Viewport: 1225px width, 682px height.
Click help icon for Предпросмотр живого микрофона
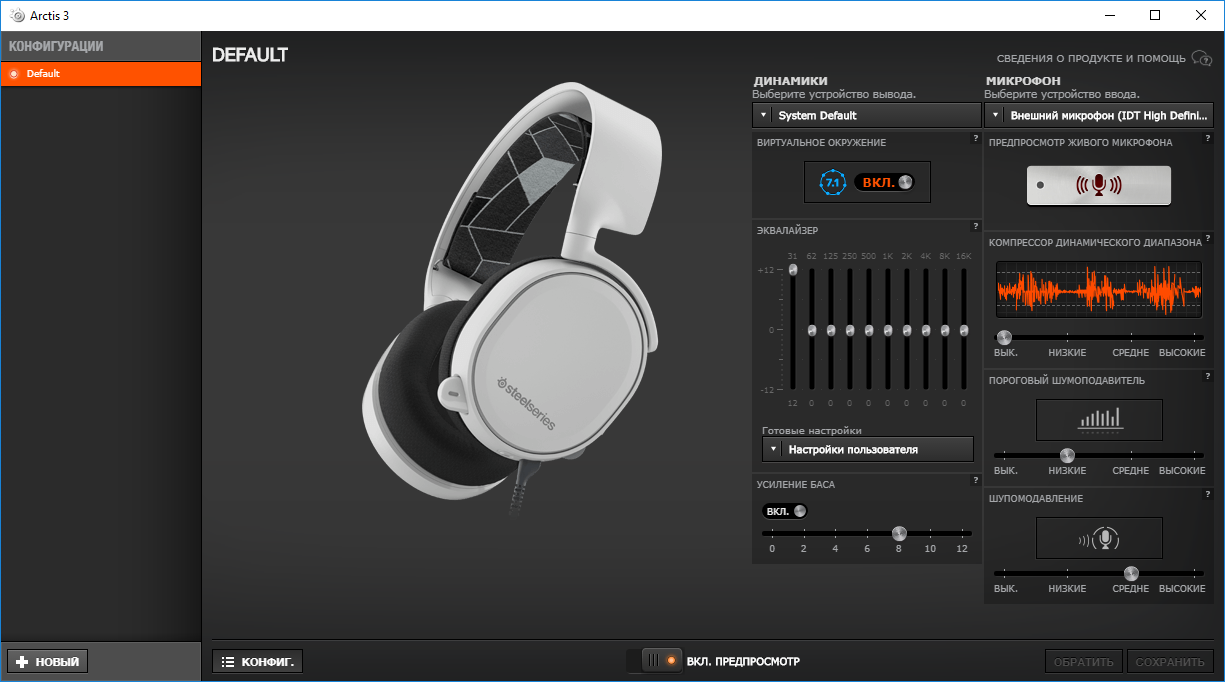pos(1208,138)
